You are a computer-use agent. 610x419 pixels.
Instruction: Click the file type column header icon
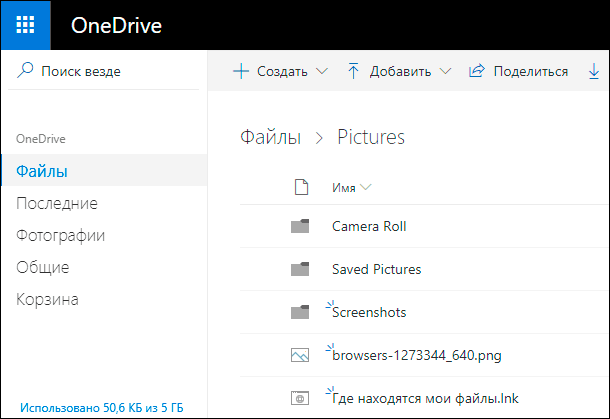(x=301, y=187)
